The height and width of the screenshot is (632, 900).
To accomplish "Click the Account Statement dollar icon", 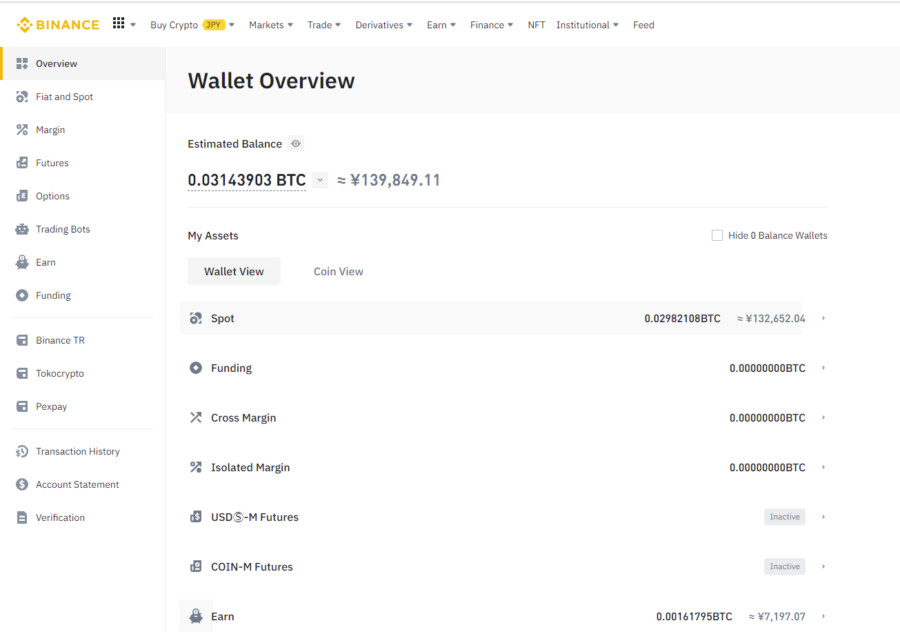I will 22,485.
